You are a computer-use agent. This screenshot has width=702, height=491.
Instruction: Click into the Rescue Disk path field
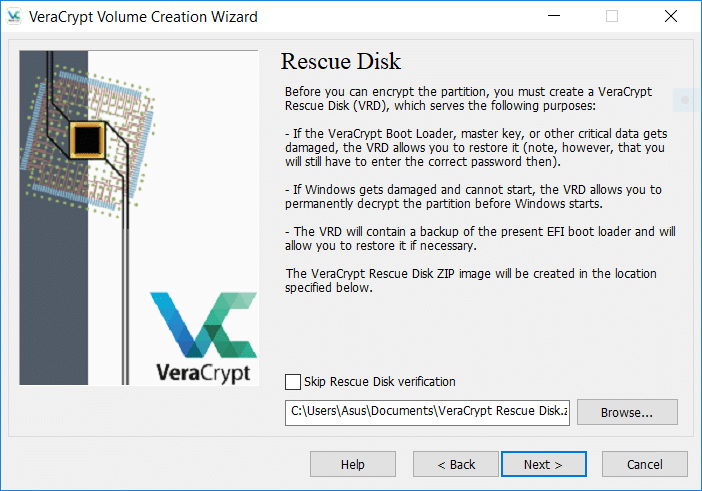[427, 413]
